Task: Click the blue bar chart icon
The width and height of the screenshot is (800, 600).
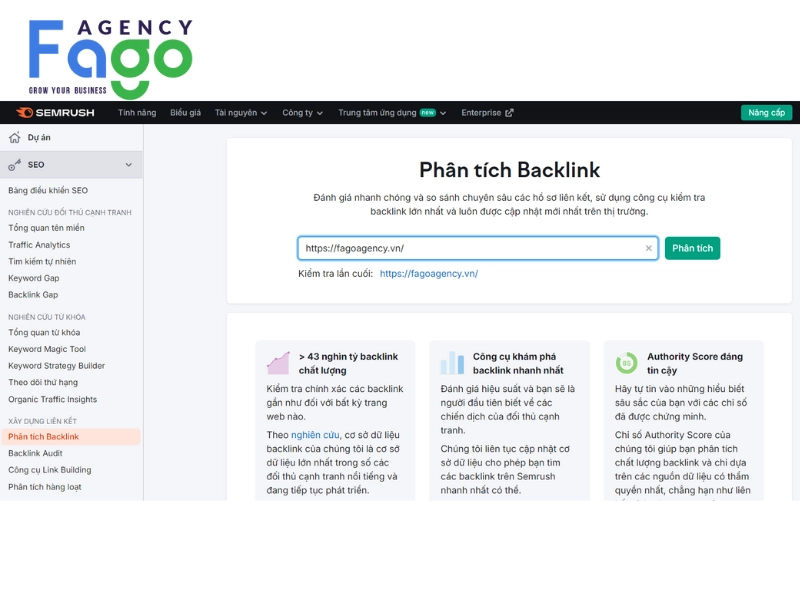Action: (453, 363)
